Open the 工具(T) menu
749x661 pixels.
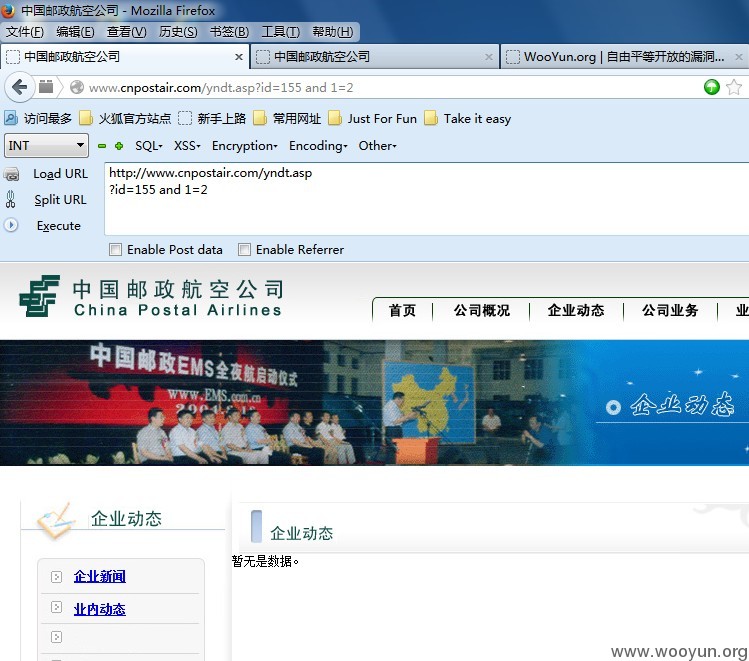point(280,32)
